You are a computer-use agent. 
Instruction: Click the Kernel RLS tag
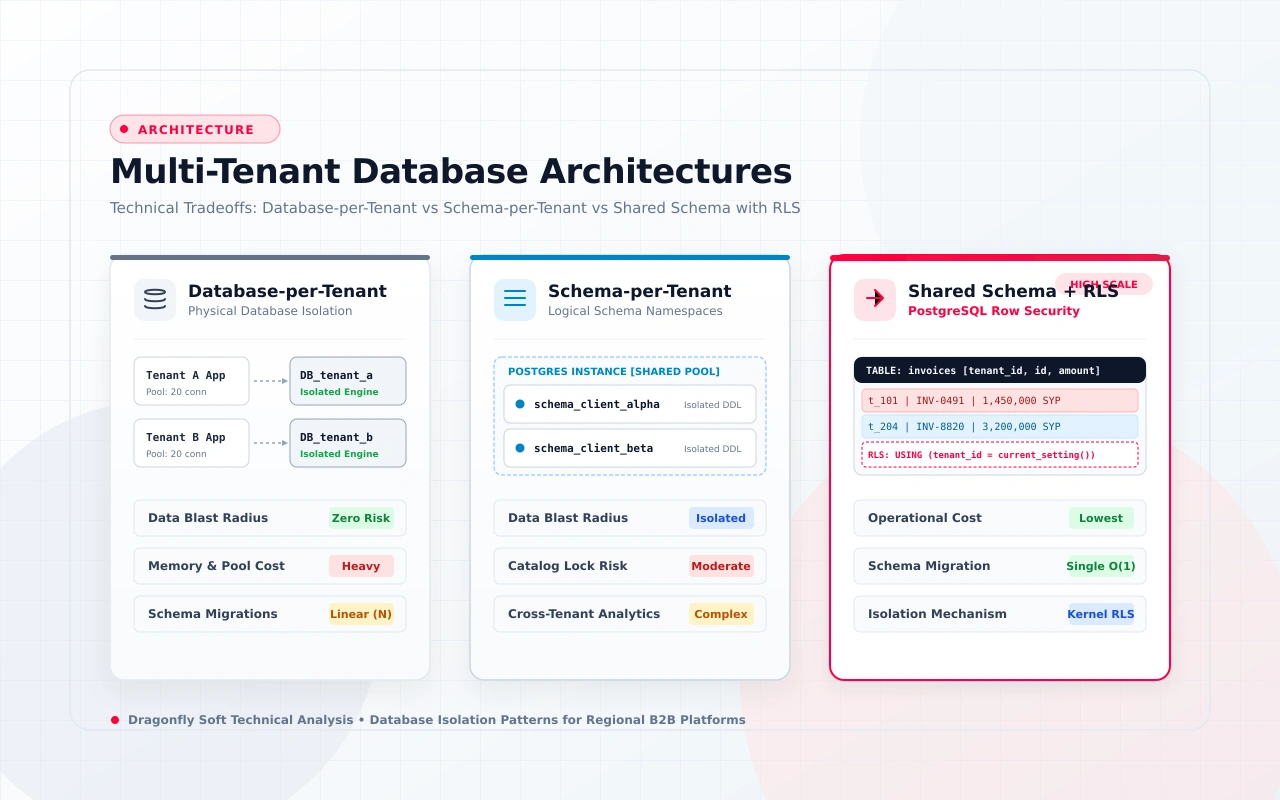pyautogui.click(x=1101, y=614)
